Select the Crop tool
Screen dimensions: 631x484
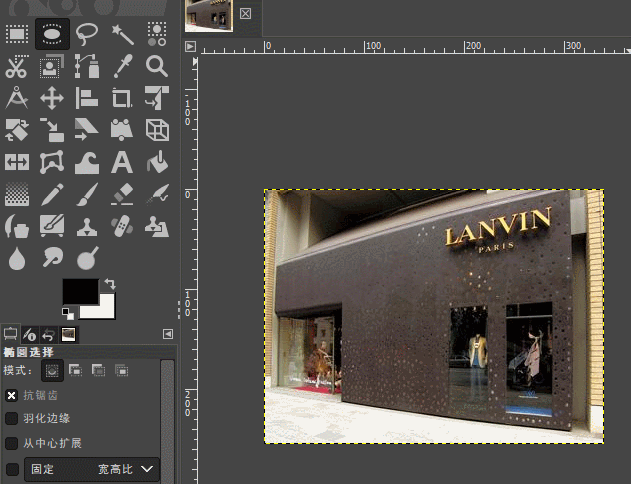(x=122, y=98)
